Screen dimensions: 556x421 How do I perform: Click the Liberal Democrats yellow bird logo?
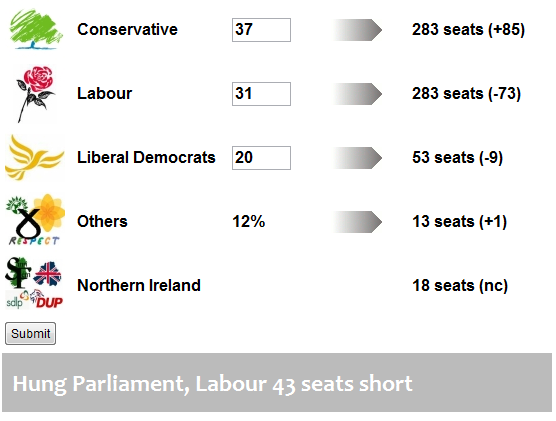(35, 157)
